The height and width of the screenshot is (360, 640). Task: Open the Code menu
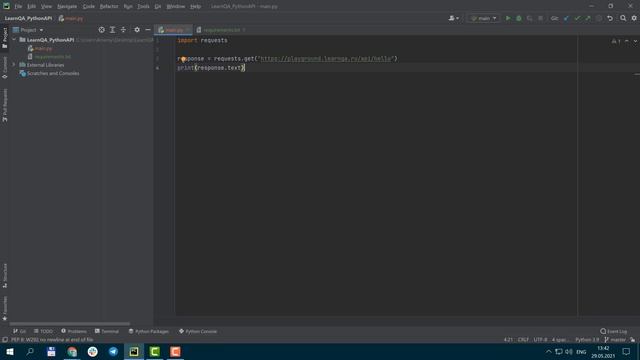(x=89, y=6)
